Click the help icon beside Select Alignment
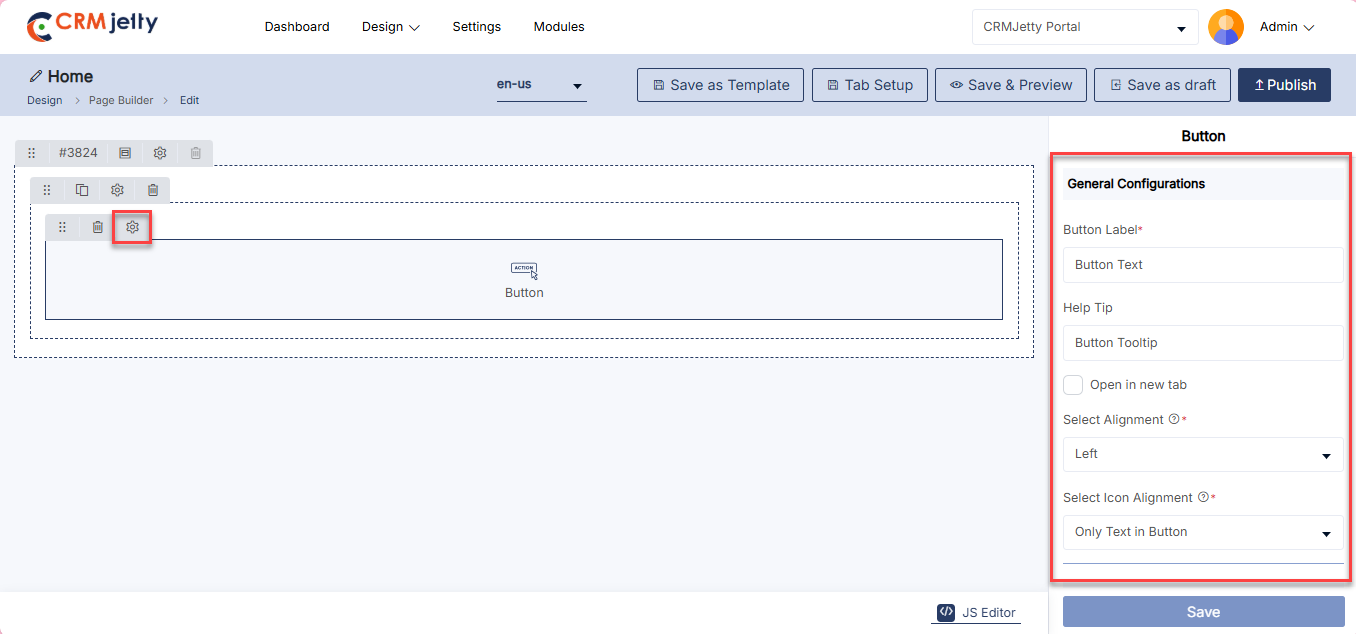 (1173, 420)
